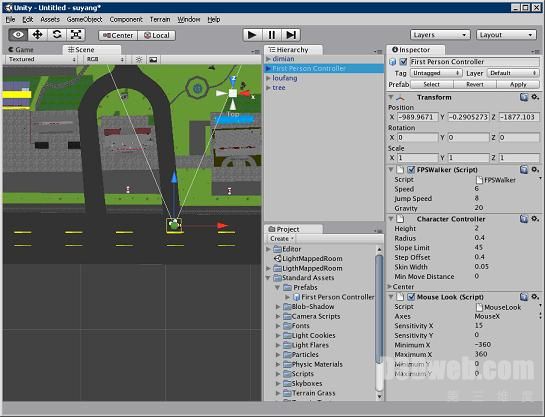The image size is (545, 417).
Task: Open the Axes MouseX dropdown
Action: pos(507,316)
